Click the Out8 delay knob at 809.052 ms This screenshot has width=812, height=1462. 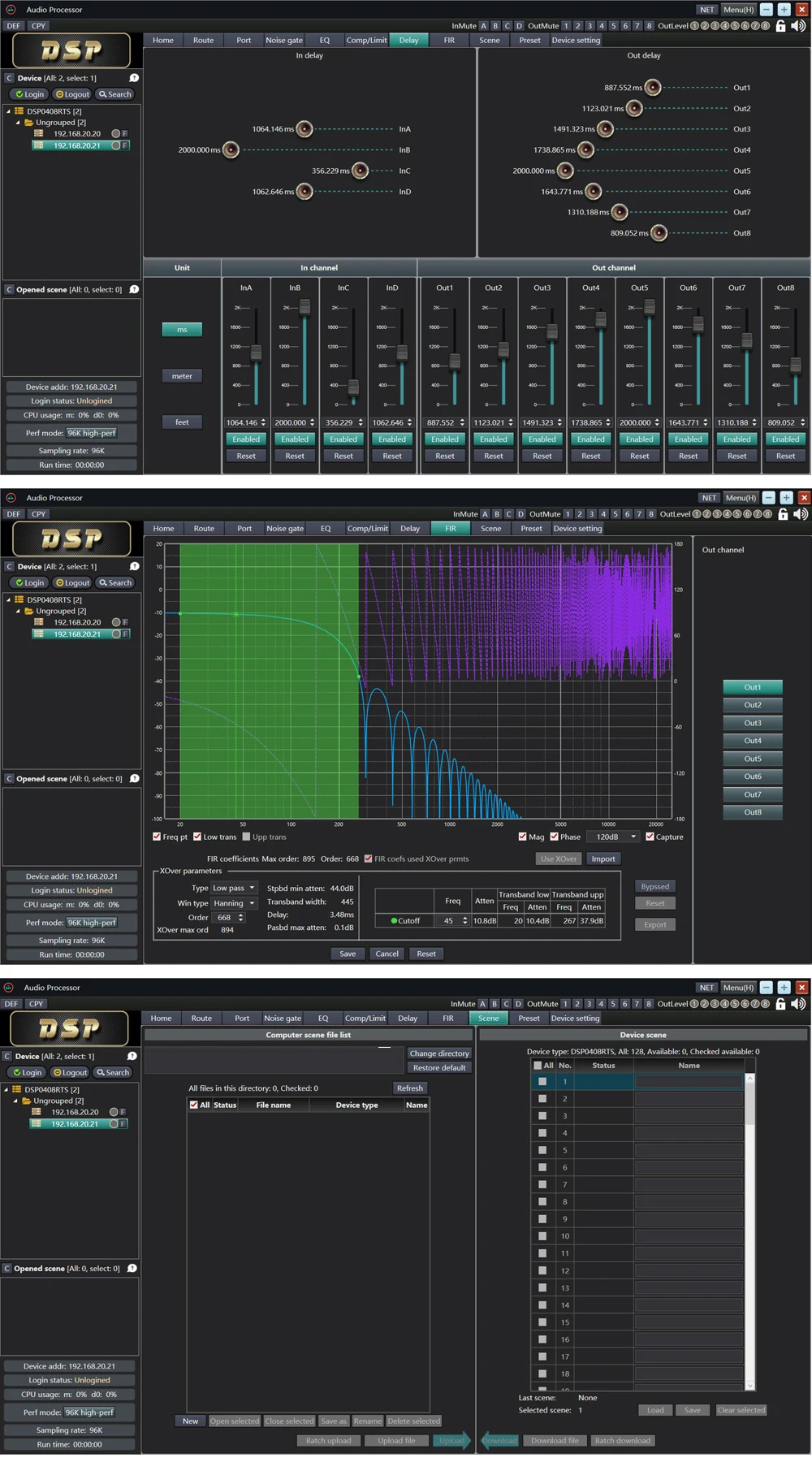(x=659, y=233)
